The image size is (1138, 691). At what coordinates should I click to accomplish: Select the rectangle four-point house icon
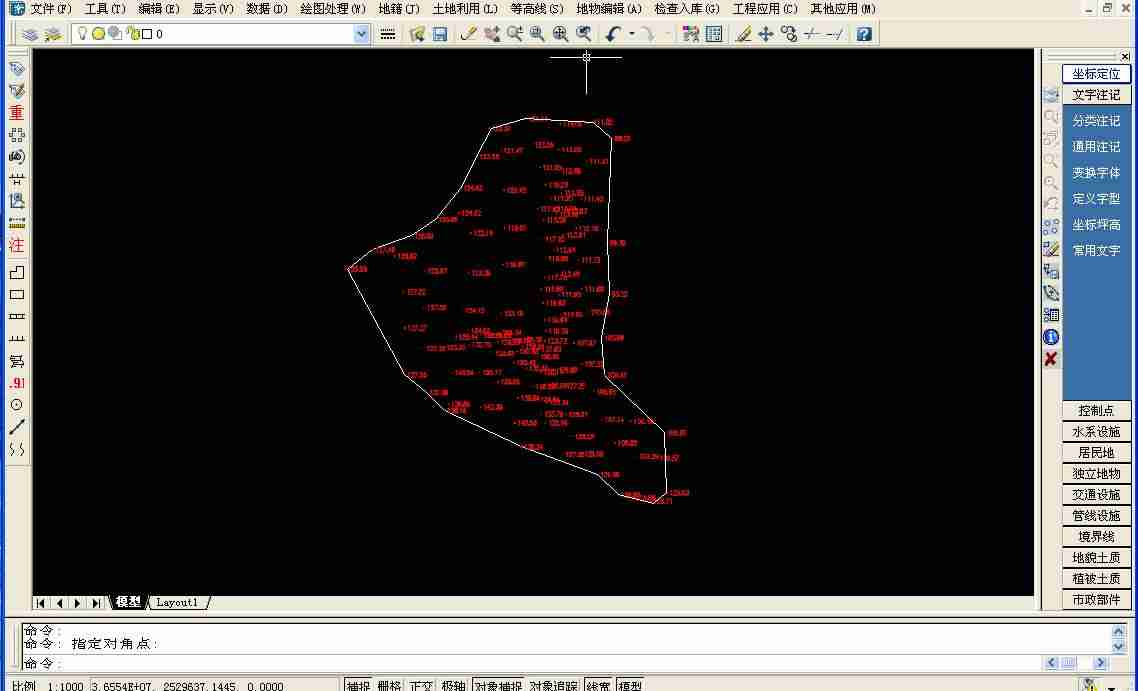(17, 295)
